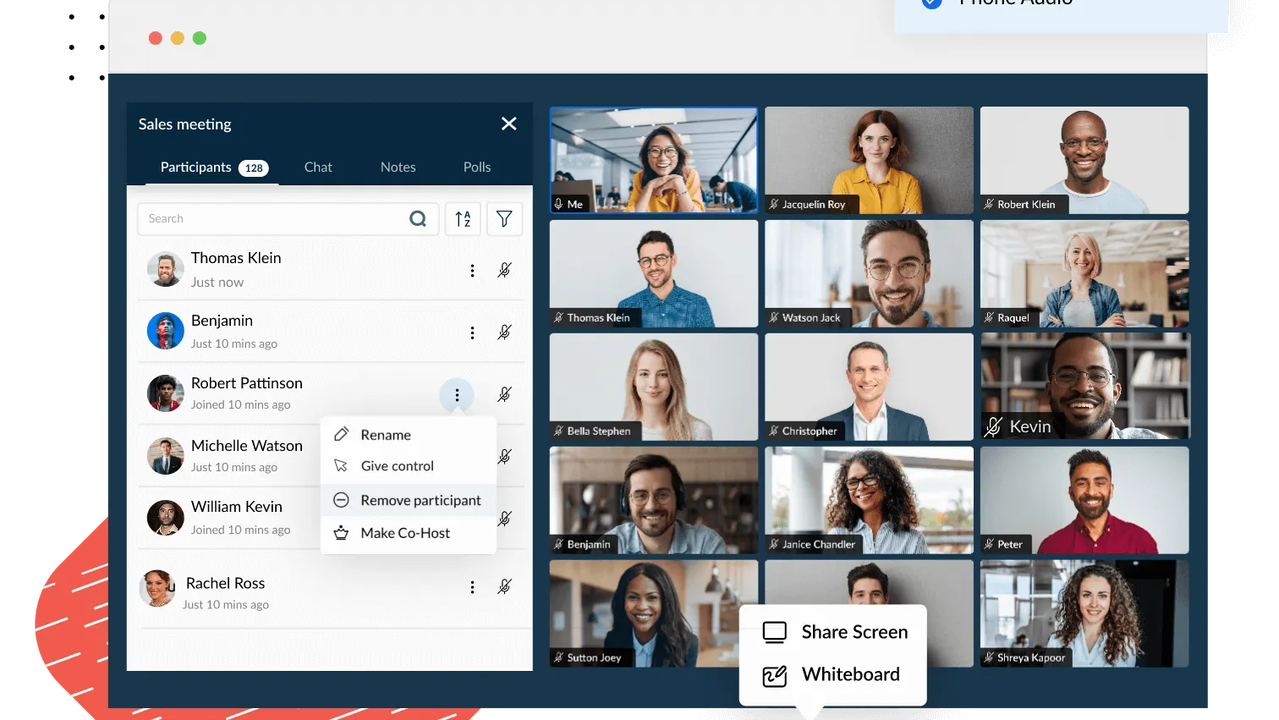Click Michelle Watson's avatar in list
The width and height of the screenshot is (1279, 720).
[x=165, y=456]
